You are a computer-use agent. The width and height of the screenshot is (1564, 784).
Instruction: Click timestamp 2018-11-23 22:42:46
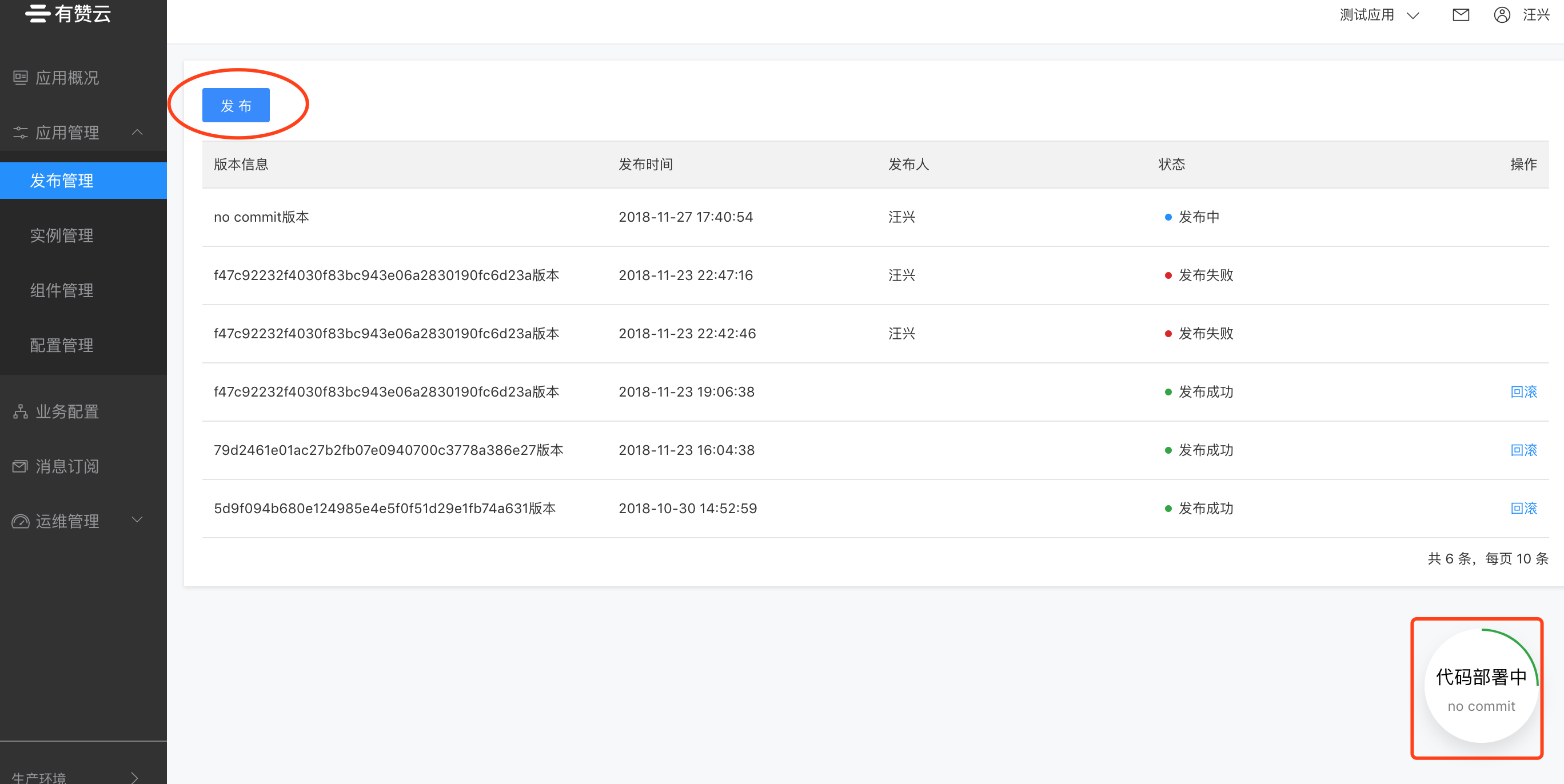pyautogui.click(x=687, y=334)
